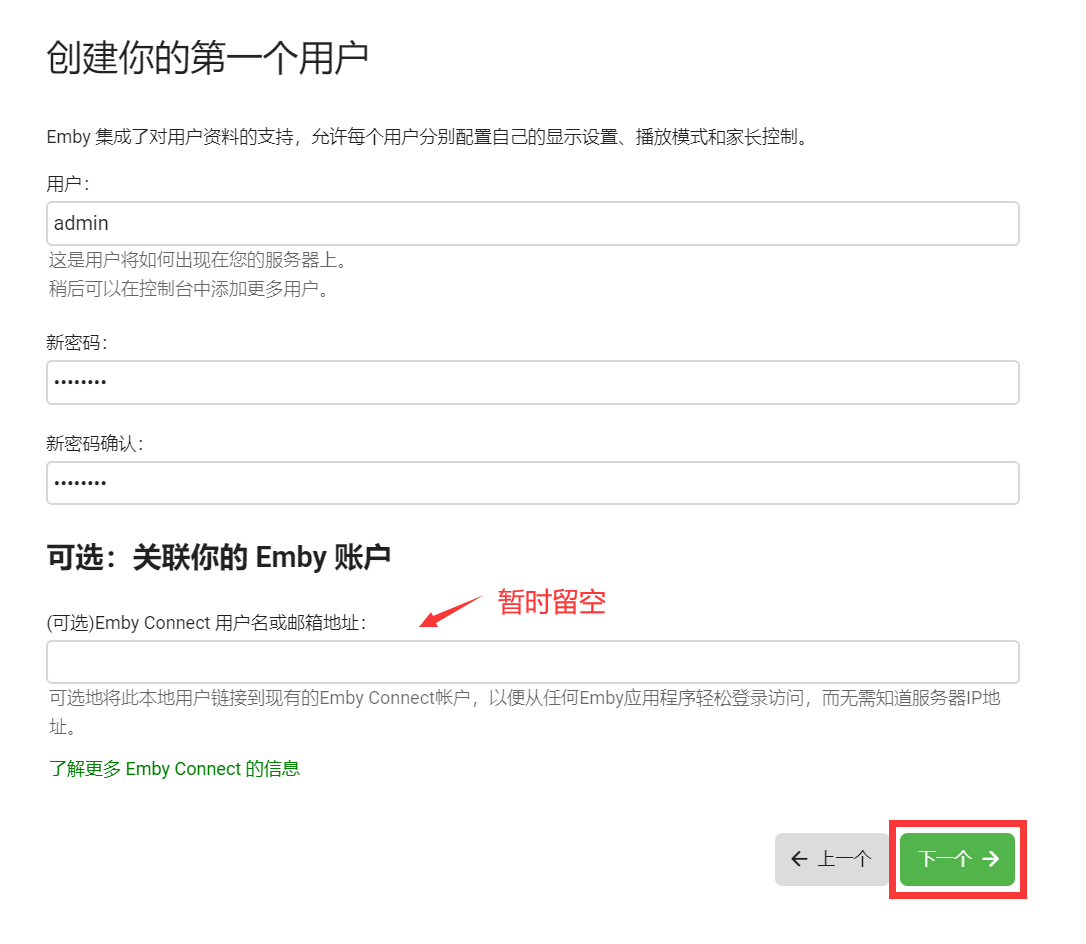Select the 新密码确认 password field
The width and height of the screenshot is (1086, 944).
point(532,483)
